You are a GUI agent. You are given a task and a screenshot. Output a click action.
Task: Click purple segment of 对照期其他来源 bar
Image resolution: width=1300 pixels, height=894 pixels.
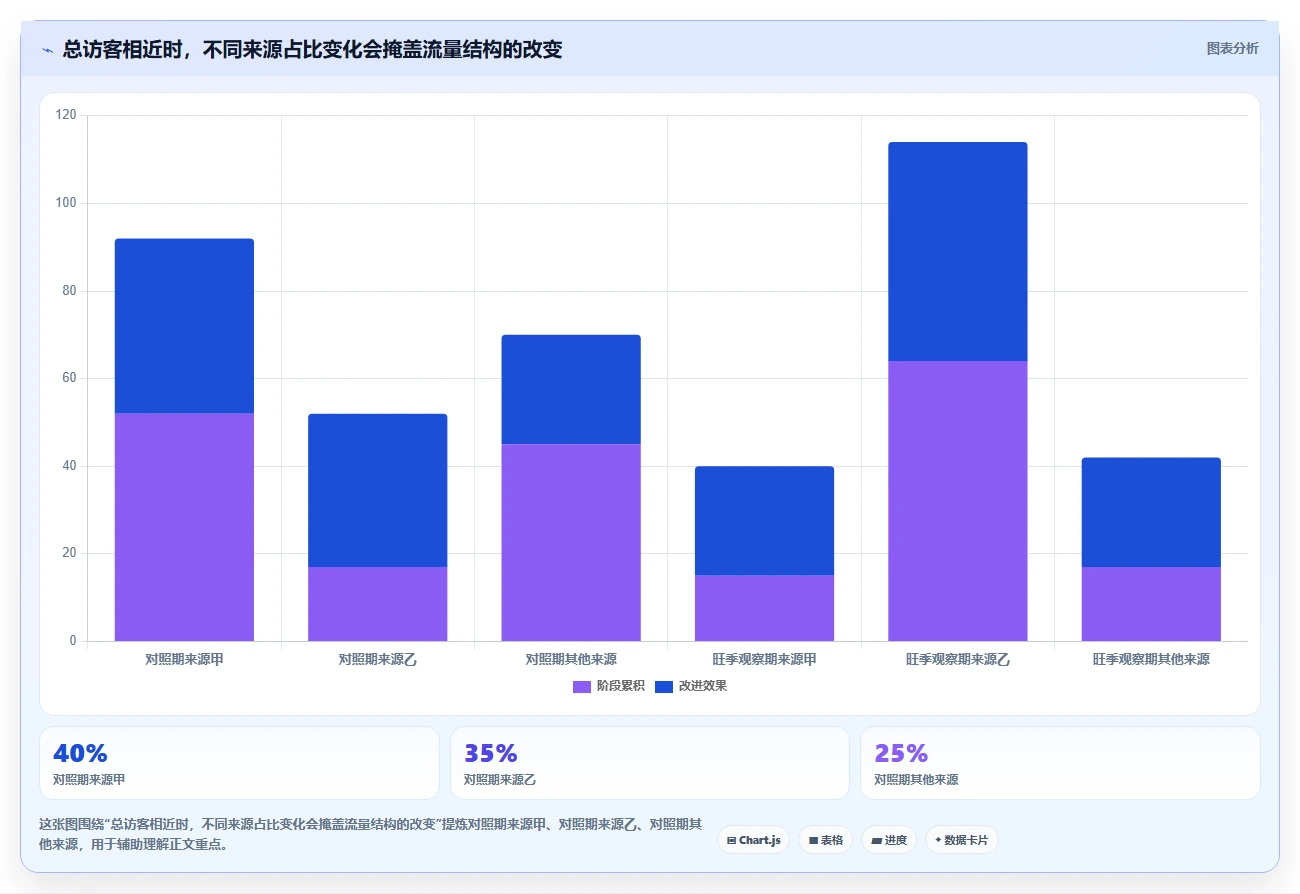(571, 542)
